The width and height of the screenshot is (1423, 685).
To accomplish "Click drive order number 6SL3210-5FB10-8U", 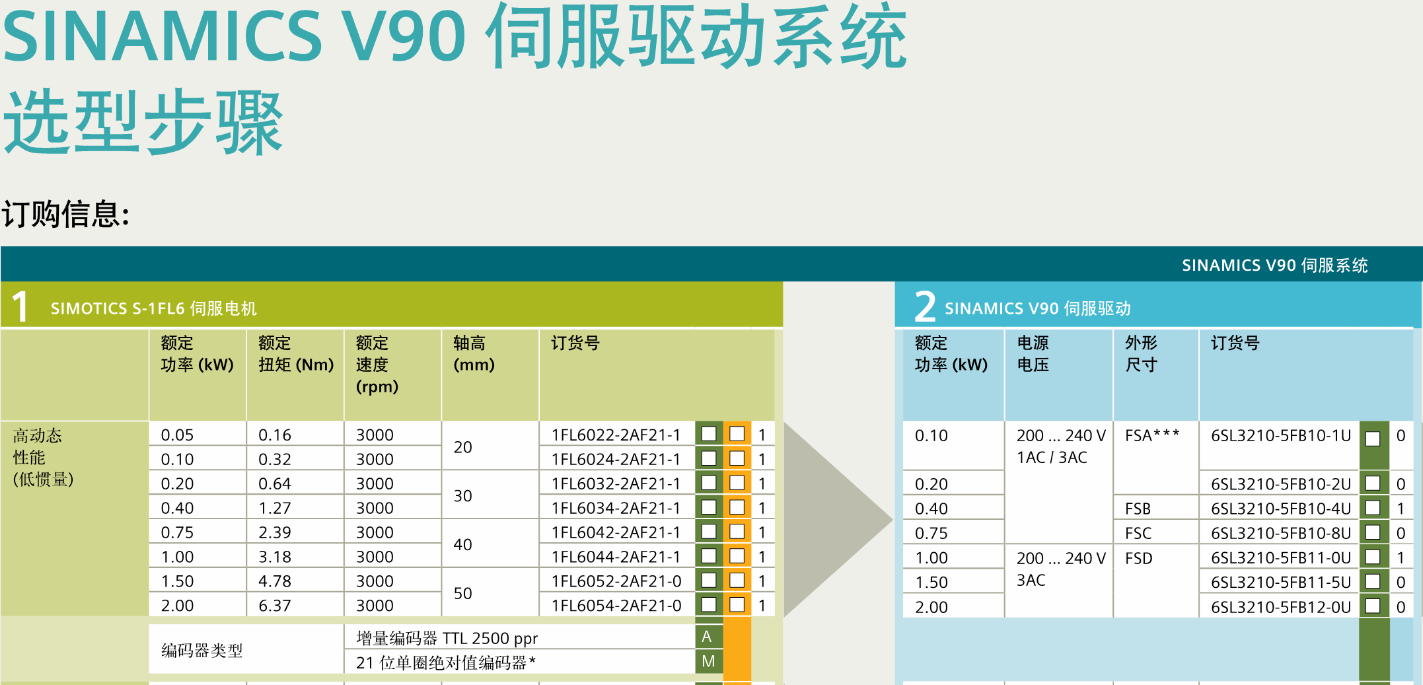I will click(1280, 533).
